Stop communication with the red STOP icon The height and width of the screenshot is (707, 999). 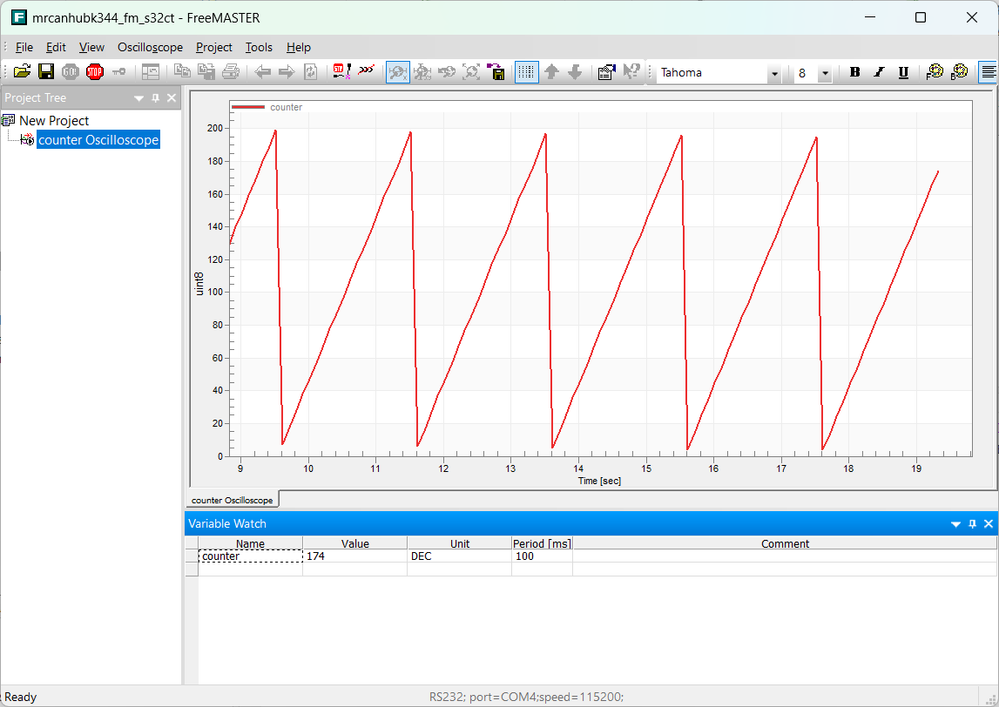pos(95,72)
